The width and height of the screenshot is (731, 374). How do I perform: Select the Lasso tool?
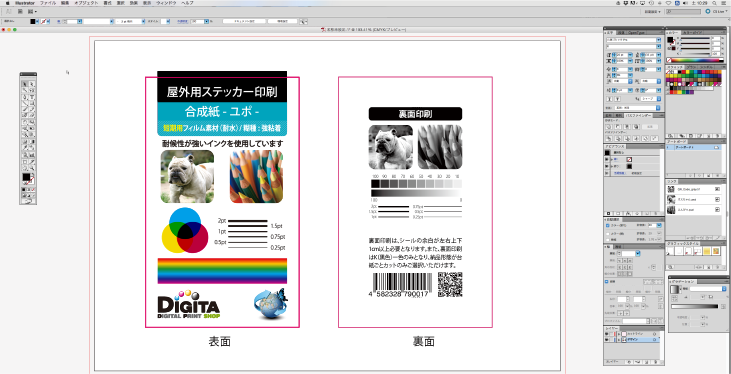(32, 90)
